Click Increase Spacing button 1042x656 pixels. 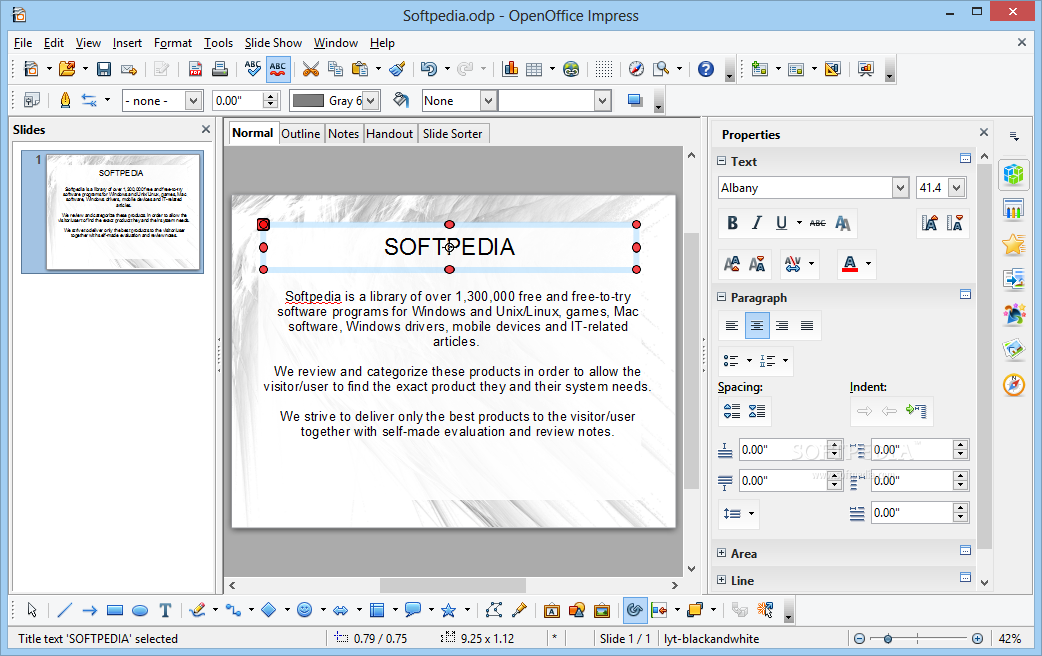(732, 411)
